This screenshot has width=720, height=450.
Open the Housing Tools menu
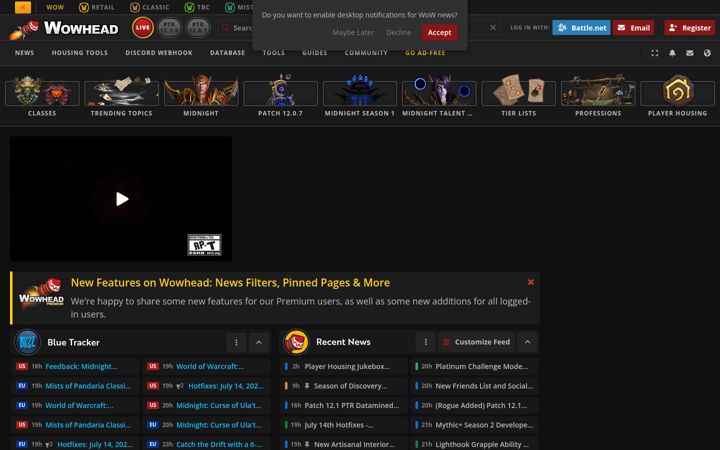coord(79,53)
